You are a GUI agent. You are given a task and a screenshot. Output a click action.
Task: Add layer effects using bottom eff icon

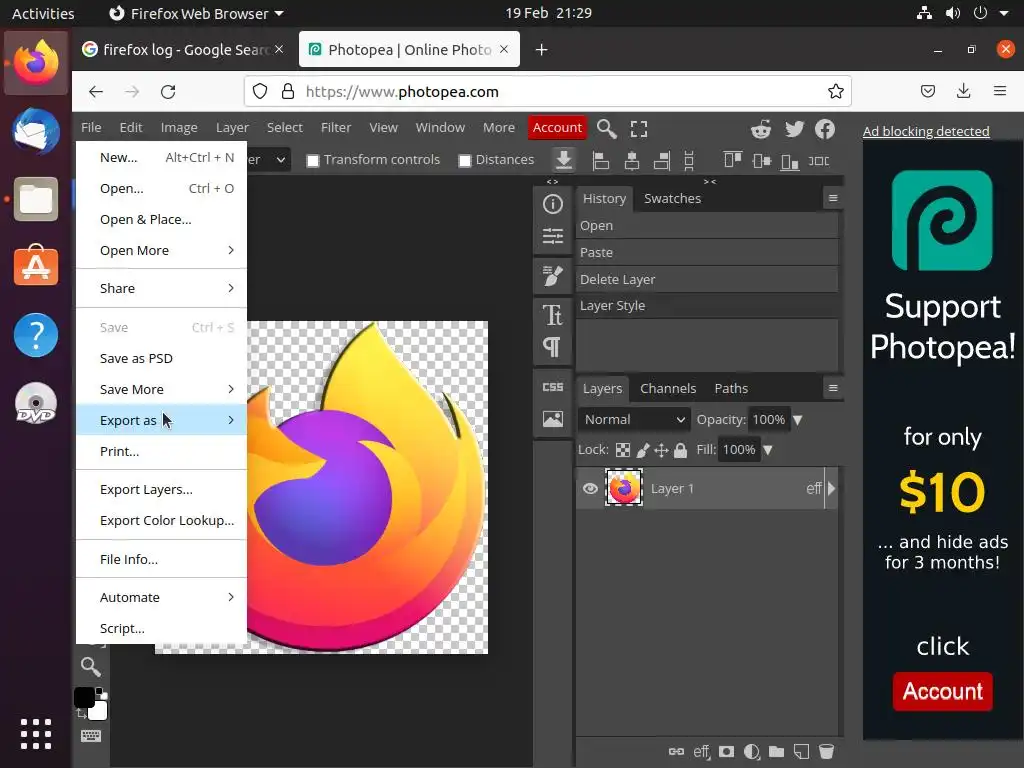point(701,752)
